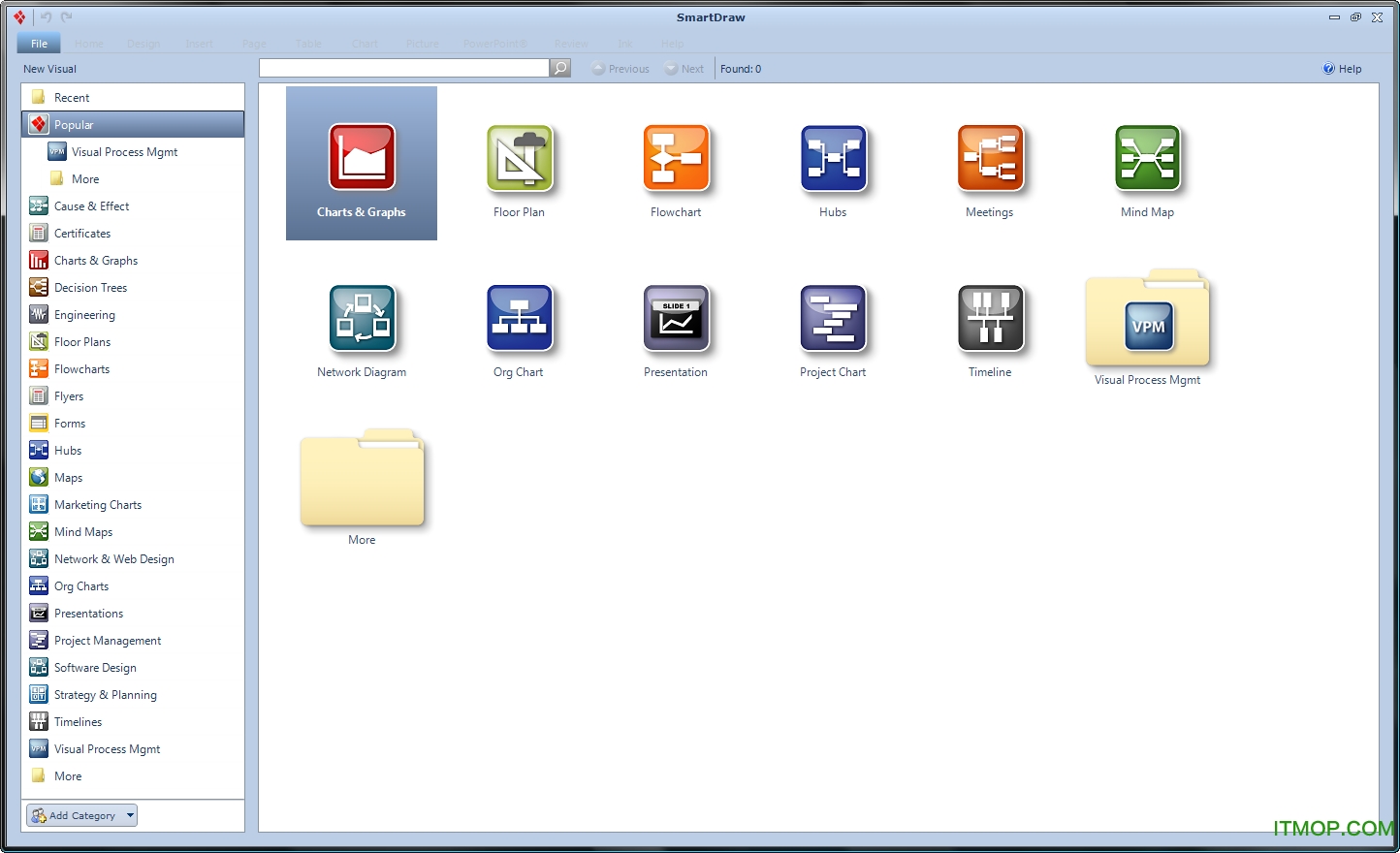This screenshot has width=1400, height=853.
Task: Open the Add Category dropdown
Action: [x=81, y=815]
